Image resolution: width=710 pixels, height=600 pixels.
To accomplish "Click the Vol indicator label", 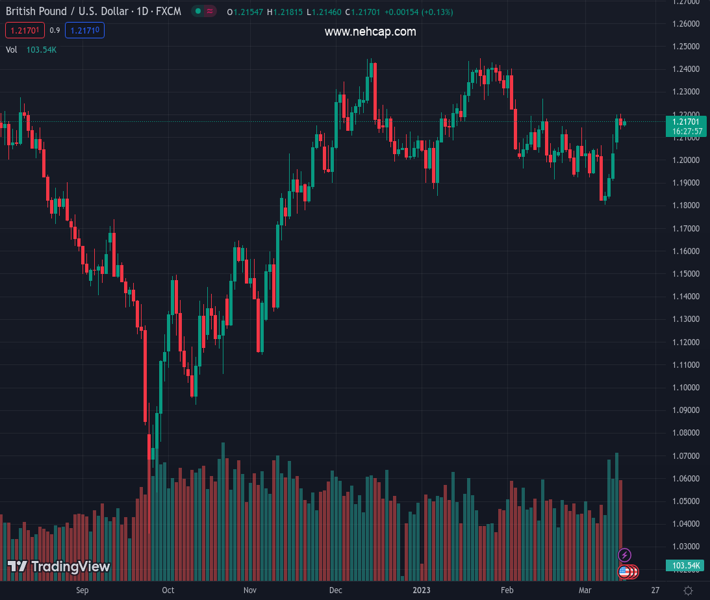I will [11, 49].
